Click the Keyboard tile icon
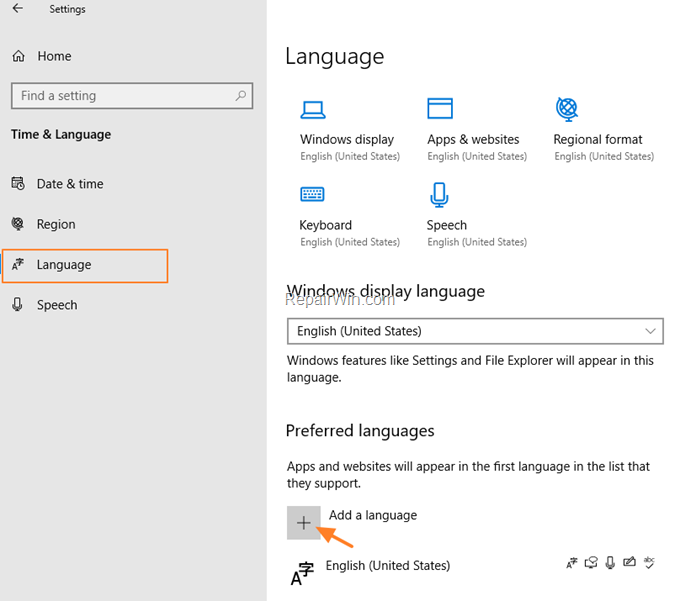This screenshot has width=680, height=601. pyautogui.click(x=312, y=194)
